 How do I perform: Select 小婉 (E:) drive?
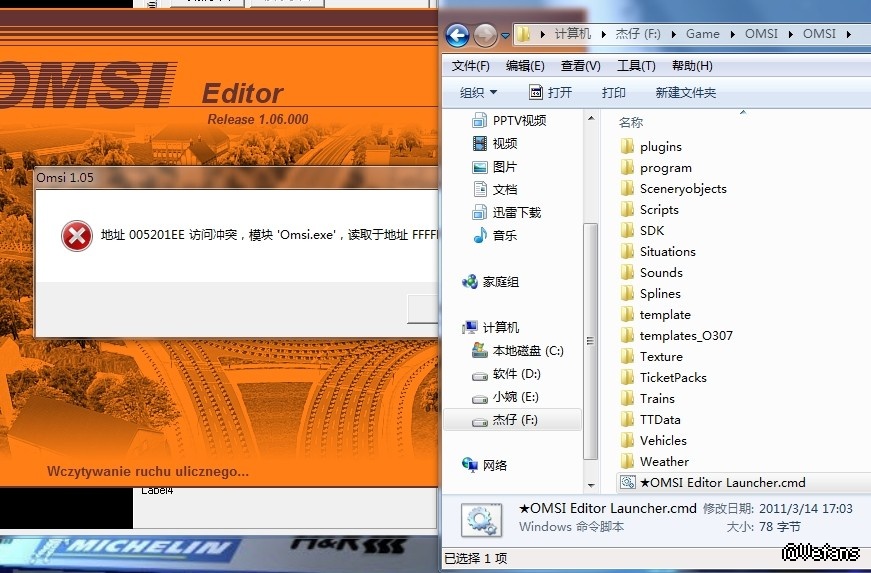pos(505,397)
